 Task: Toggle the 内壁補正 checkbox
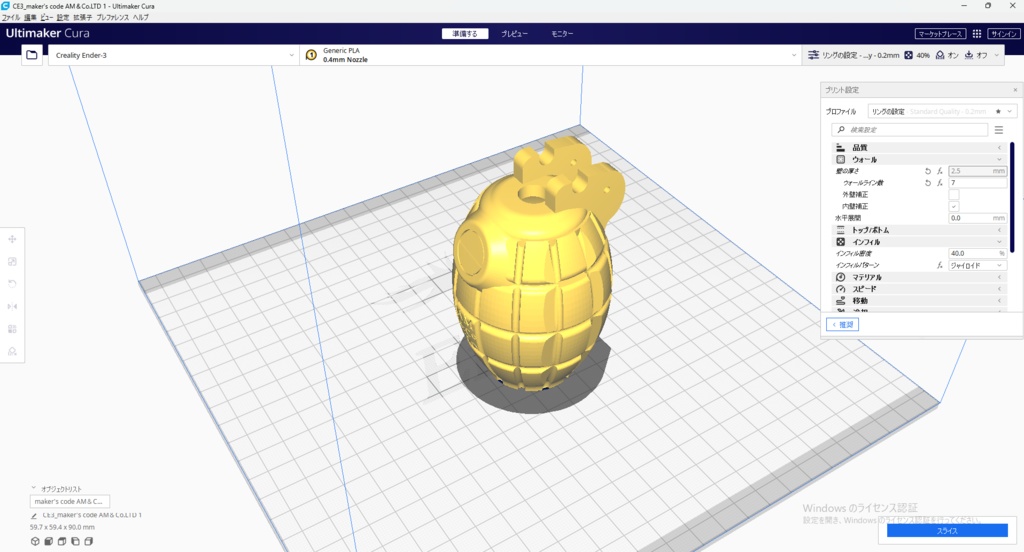(x=954, y=206)
